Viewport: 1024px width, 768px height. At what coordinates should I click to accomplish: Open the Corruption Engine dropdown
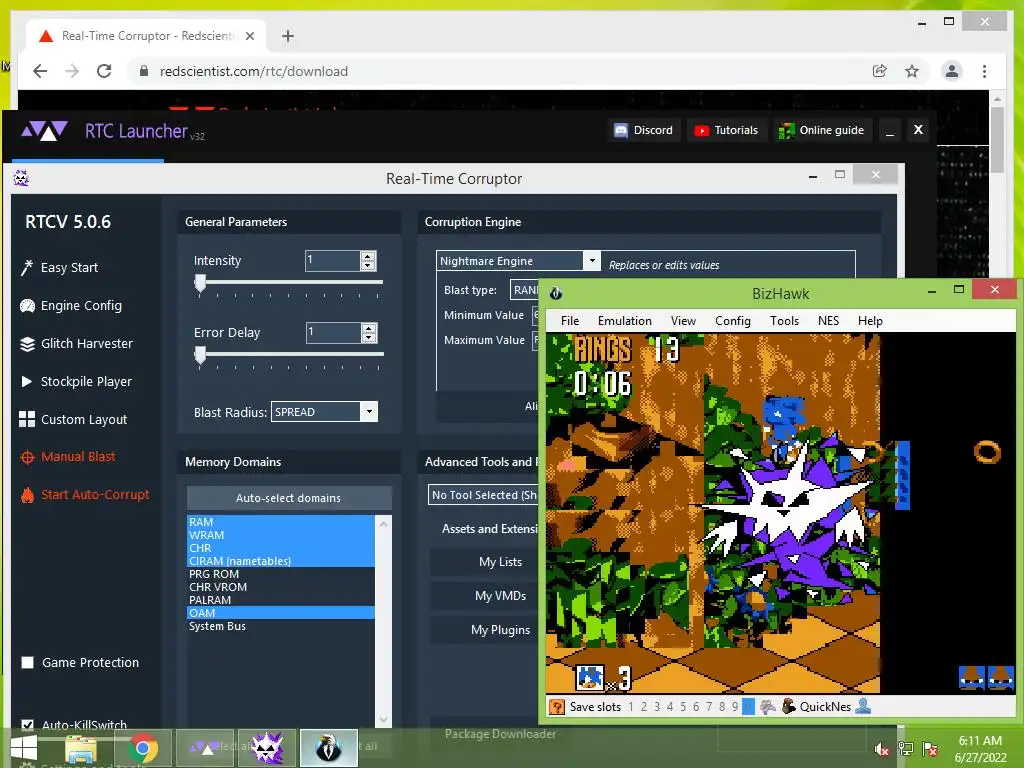[592, 261]
